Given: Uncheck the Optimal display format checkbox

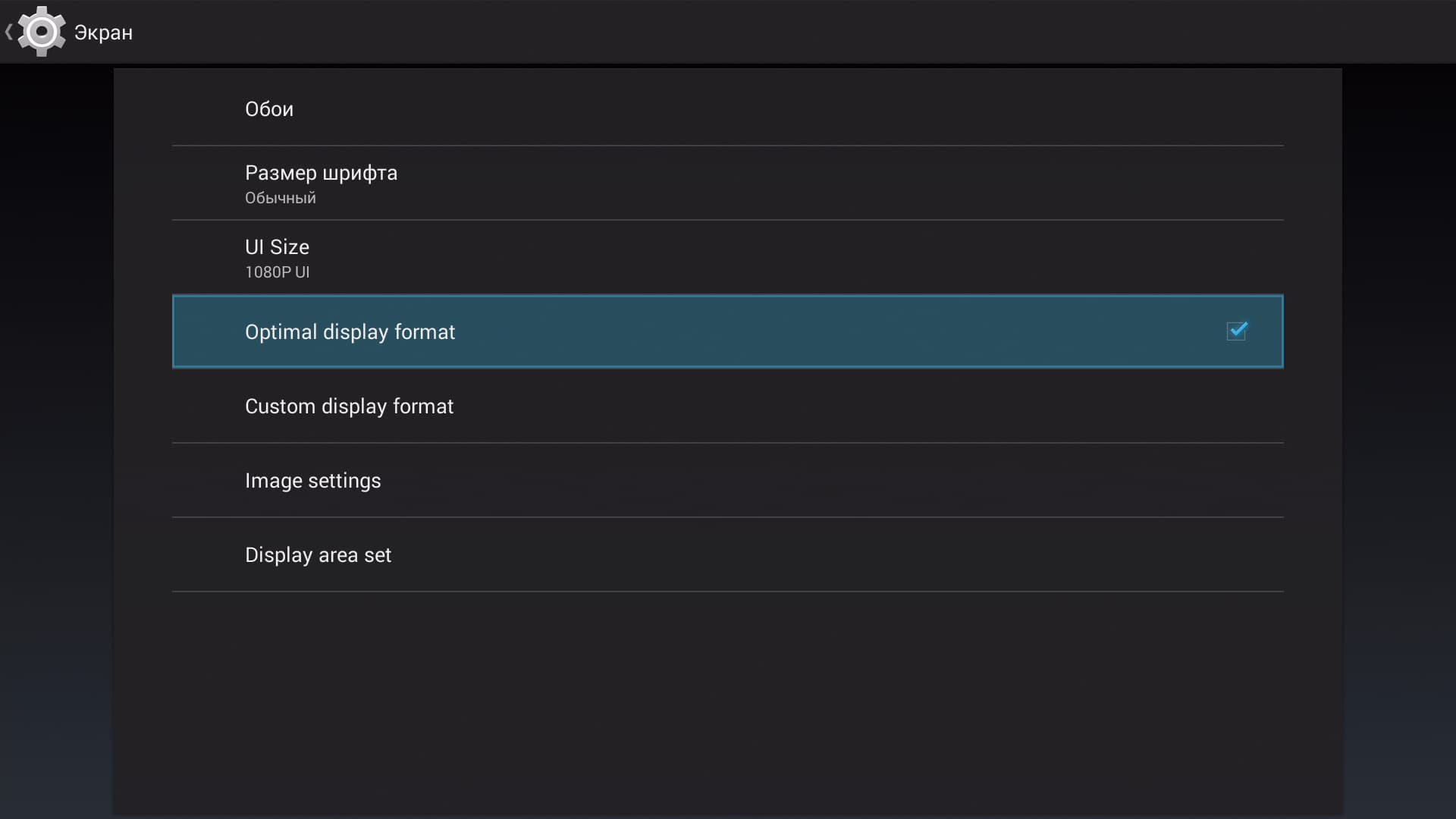Looking at the screenshot, I should click(1237, 331).
